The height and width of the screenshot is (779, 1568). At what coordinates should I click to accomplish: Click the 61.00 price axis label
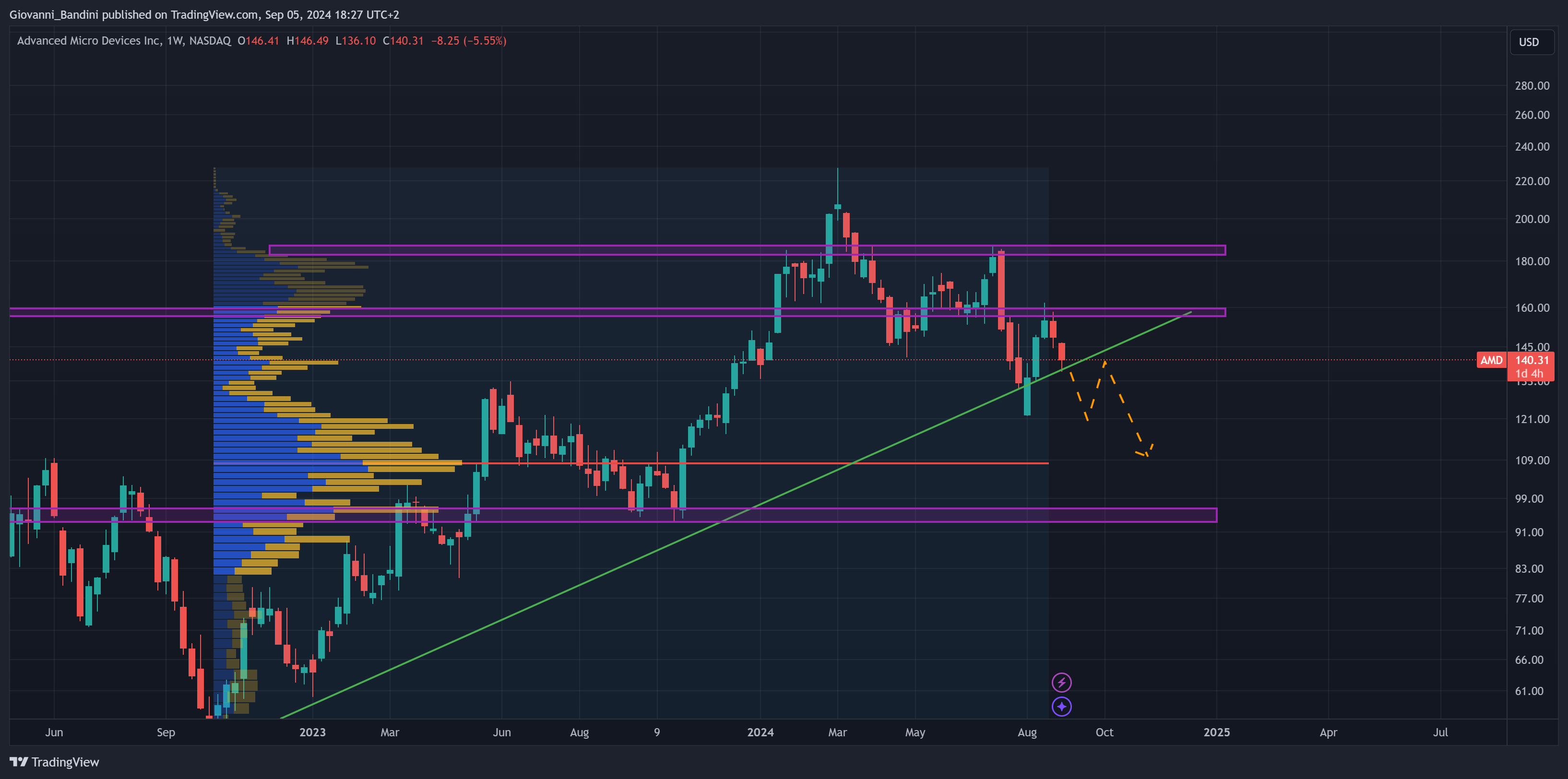point(1529,691)
